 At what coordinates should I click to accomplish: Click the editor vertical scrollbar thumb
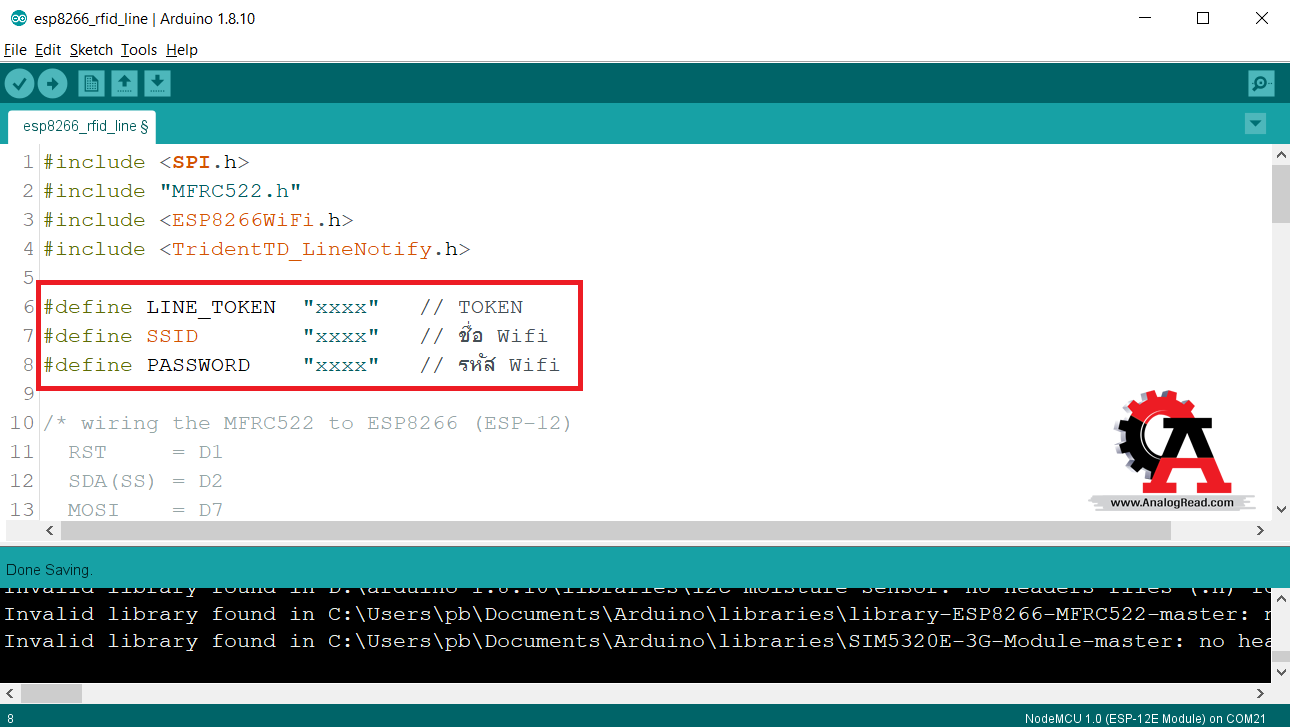1280,195
